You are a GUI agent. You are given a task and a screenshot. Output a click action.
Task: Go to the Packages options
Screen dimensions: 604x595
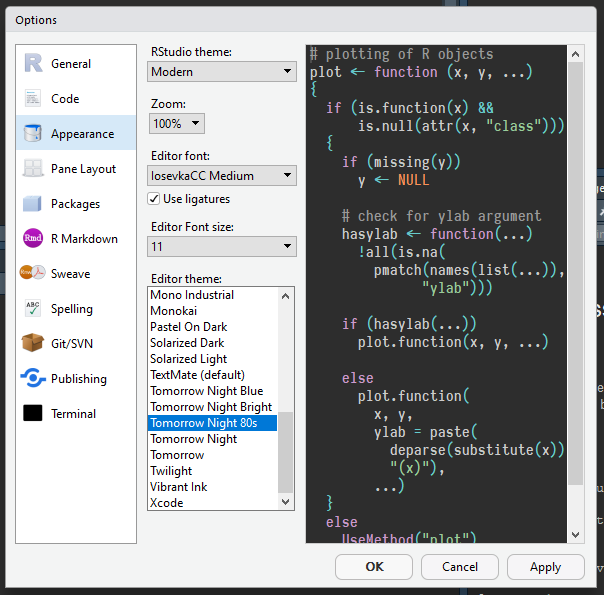click(x=76, y=203)
